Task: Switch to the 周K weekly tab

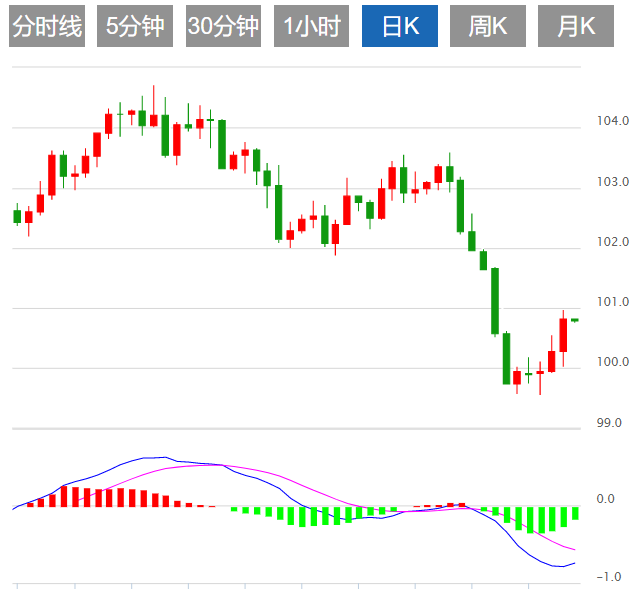Action: (x=488, y=26)
